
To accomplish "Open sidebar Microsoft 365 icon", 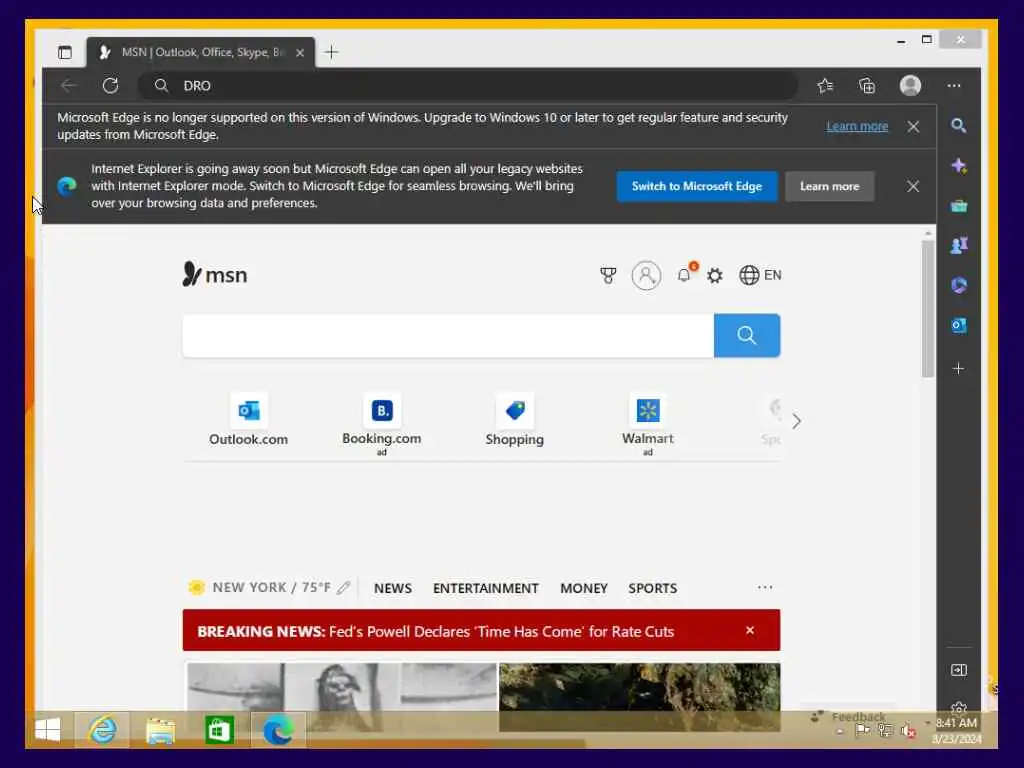I will pyautogui.click(x=959, y=285).
